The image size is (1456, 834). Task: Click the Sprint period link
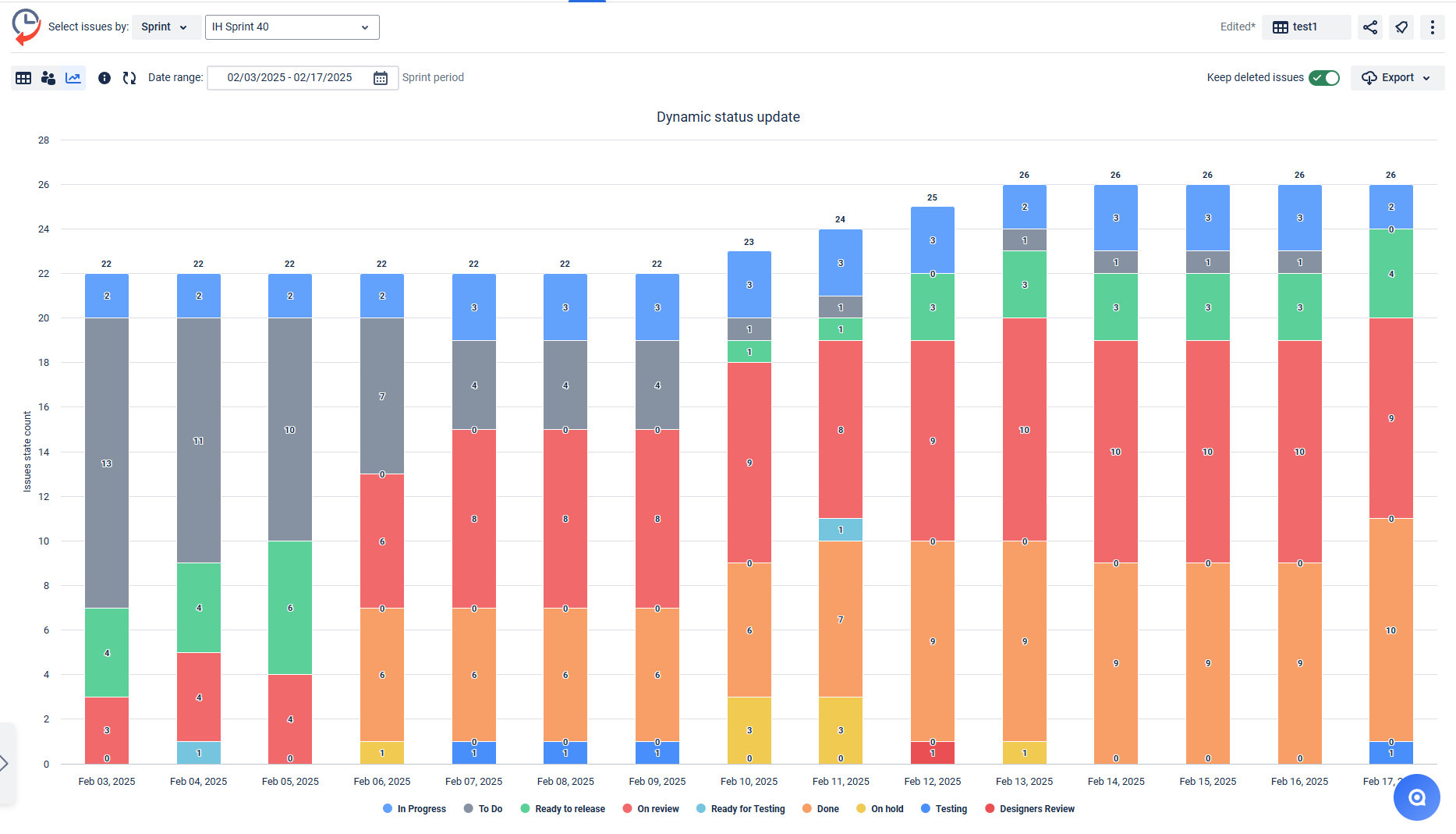tap(433, 78)
